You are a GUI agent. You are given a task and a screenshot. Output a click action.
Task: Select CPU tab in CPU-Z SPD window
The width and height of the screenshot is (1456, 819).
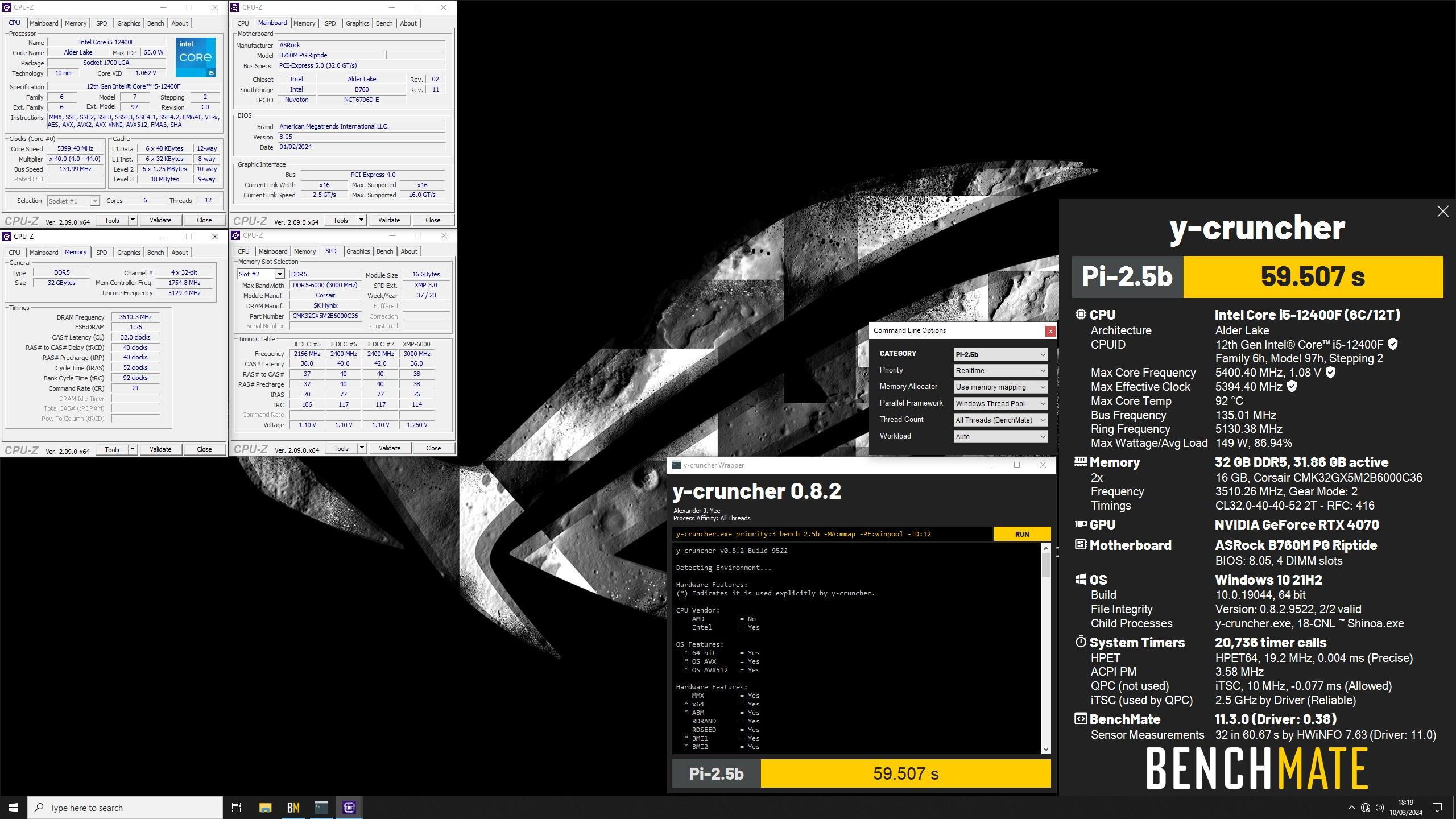(x=243, y=251)
